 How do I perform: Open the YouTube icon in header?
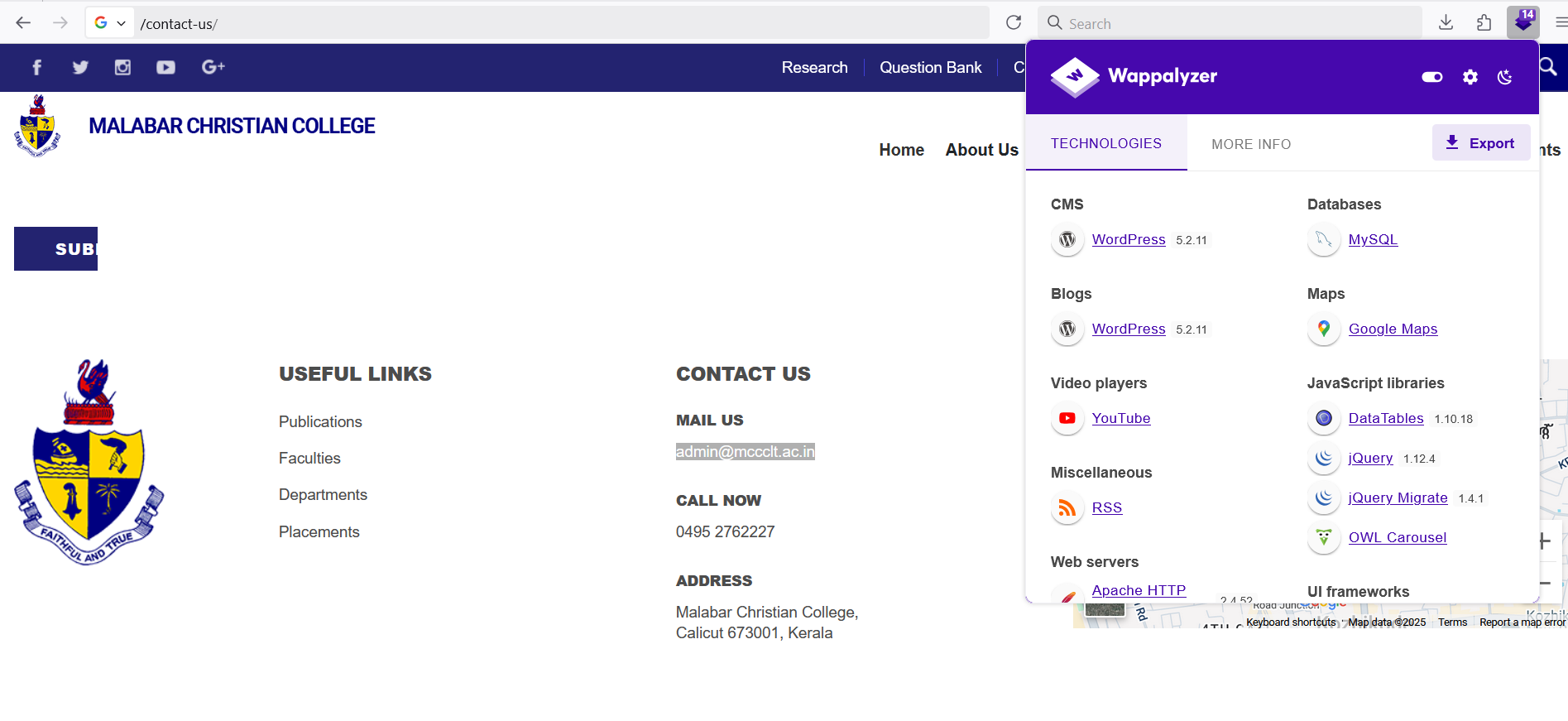(x=165, y=68)
